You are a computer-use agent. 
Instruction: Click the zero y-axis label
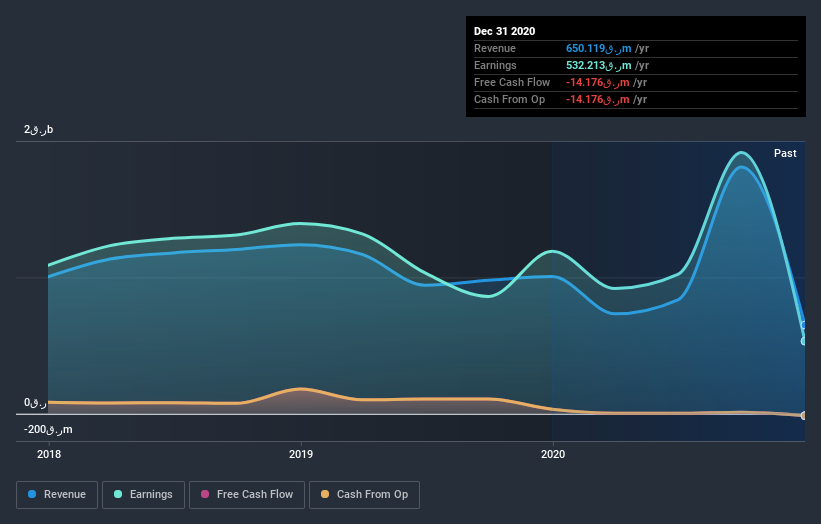pyautogui.click(x=35, y=403)
